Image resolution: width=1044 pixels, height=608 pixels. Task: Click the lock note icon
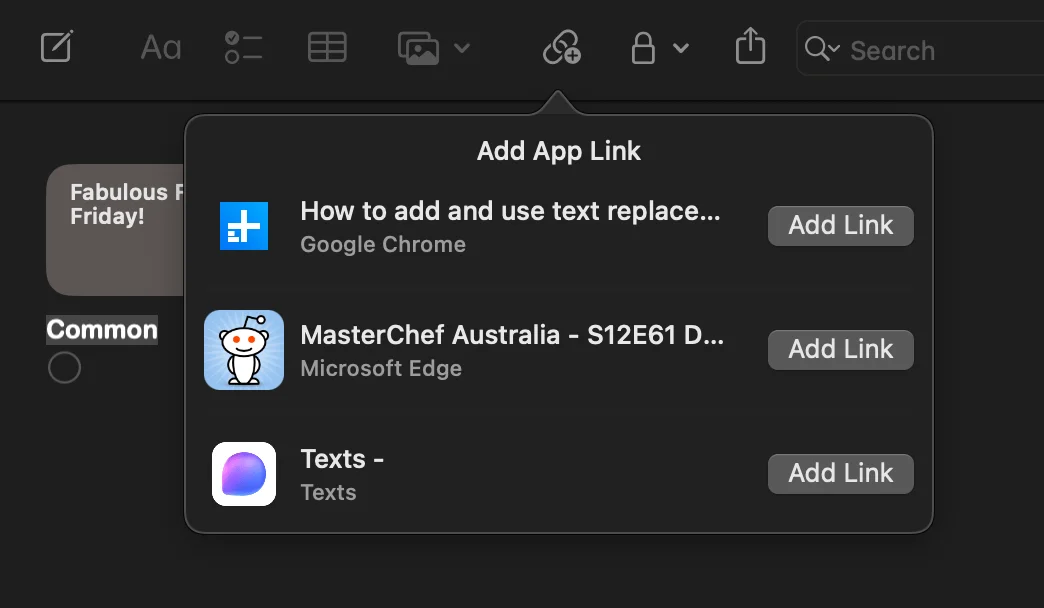click(645, 47)
